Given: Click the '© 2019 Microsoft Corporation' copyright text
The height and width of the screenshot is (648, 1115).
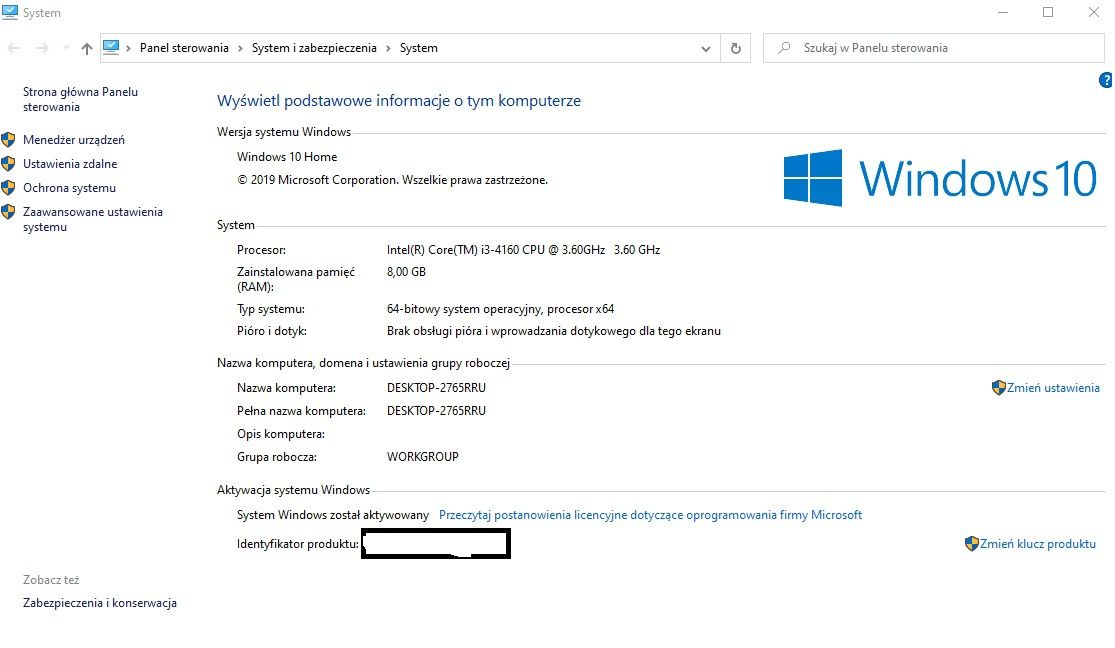Looking at the screenshot, I should point(393,180).
